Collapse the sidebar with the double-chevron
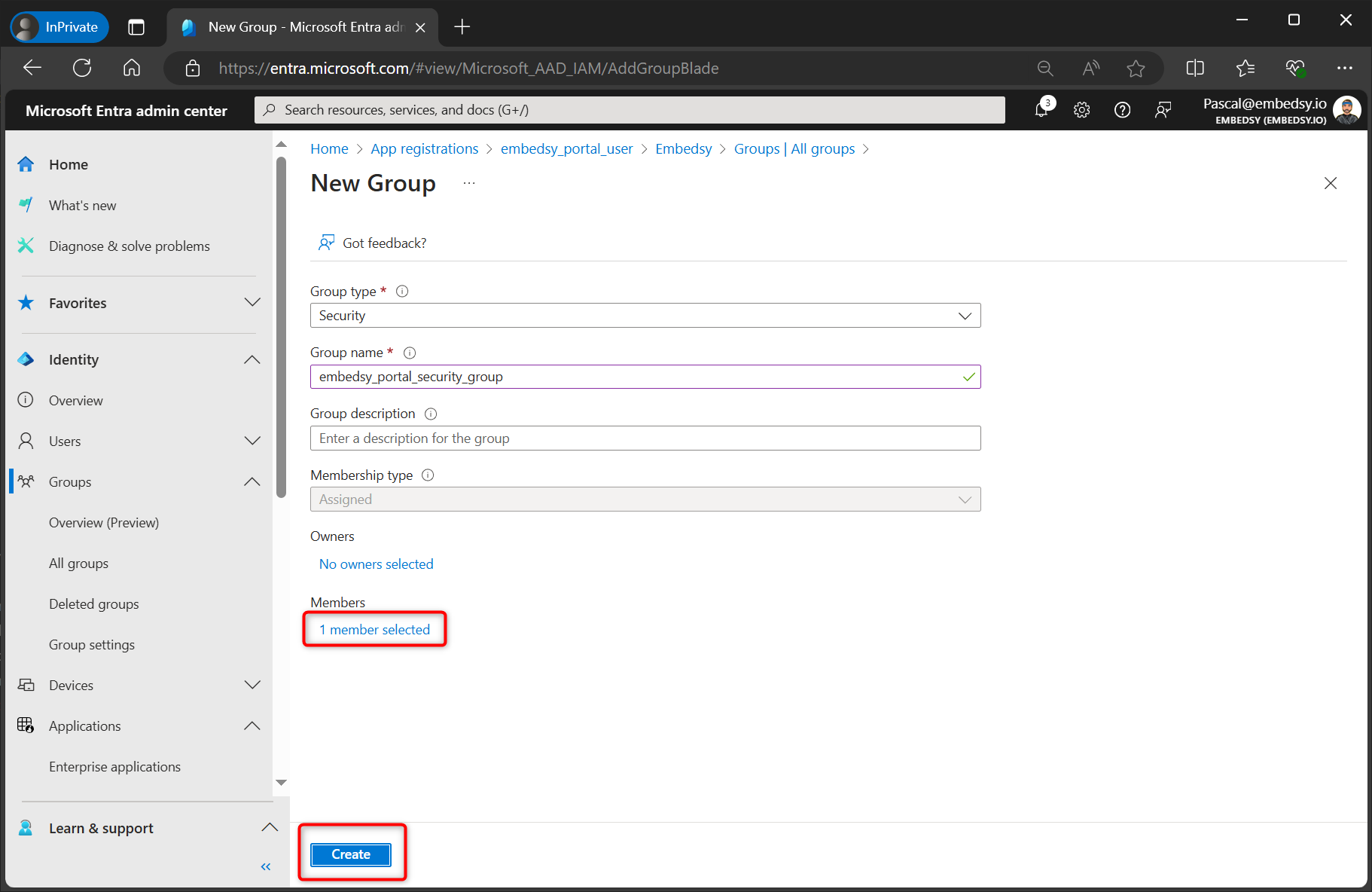 (265, 866)
